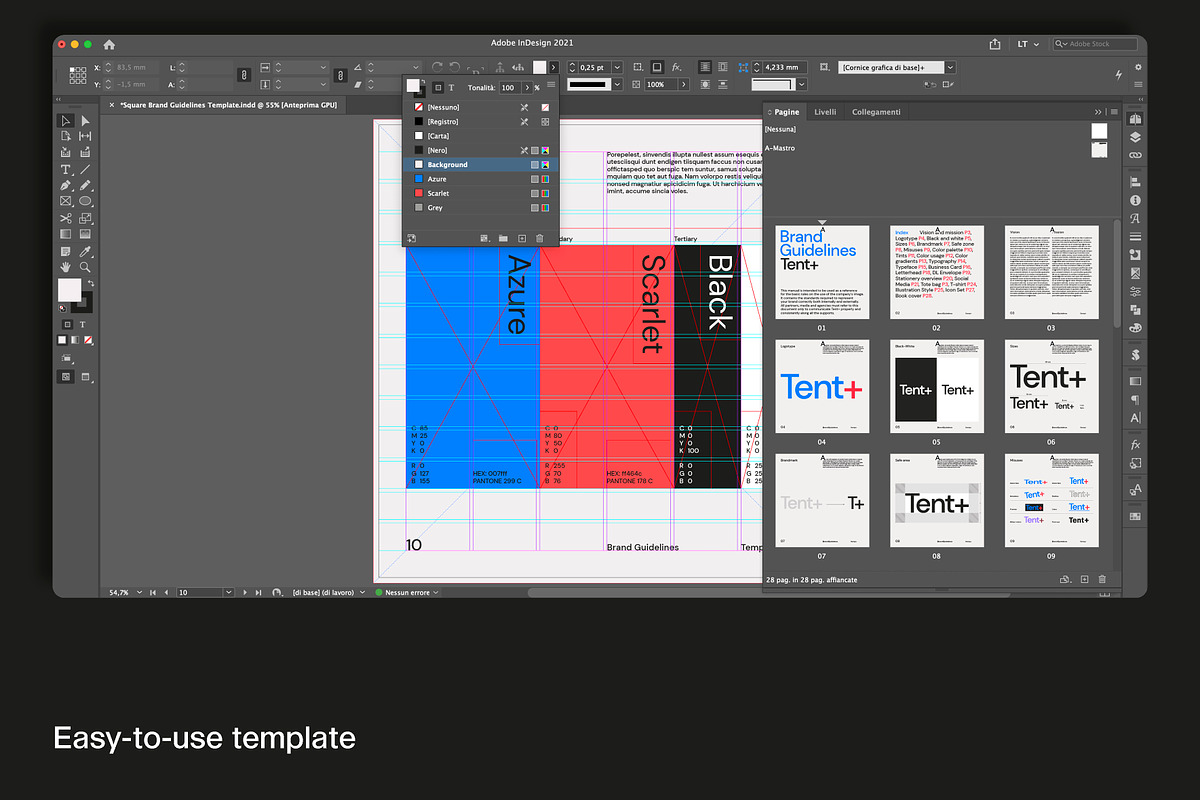This screenshot has width=1200, height=800.
Task: Create new swatch with plus icon
Action: point(521,238)
